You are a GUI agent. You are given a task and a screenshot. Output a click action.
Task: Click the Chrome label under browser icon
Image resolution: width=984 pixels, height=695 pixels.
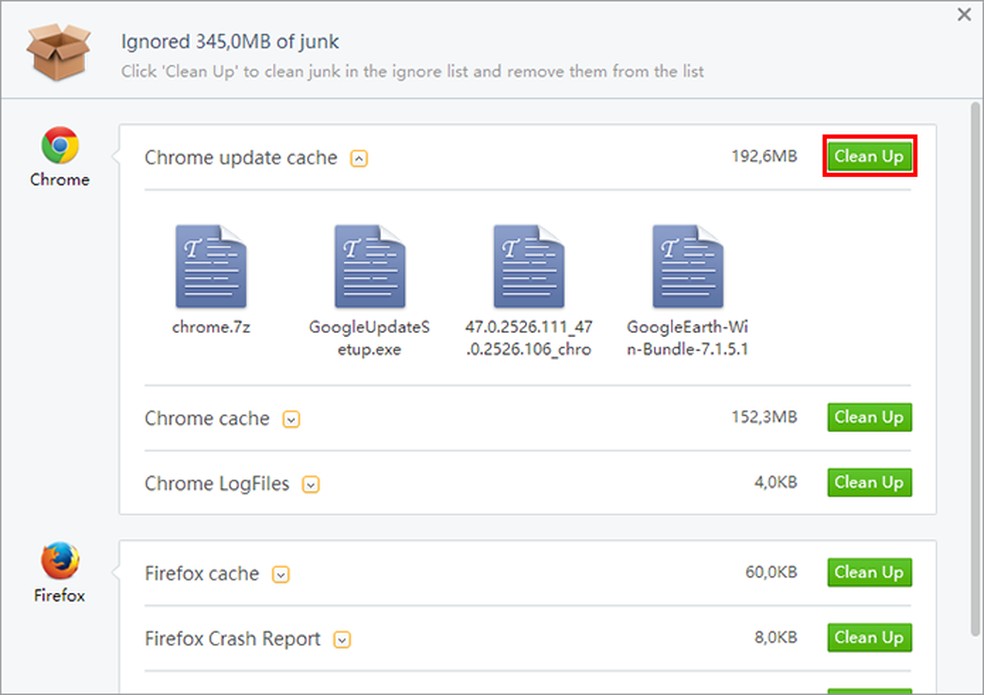tap(60, 180)
